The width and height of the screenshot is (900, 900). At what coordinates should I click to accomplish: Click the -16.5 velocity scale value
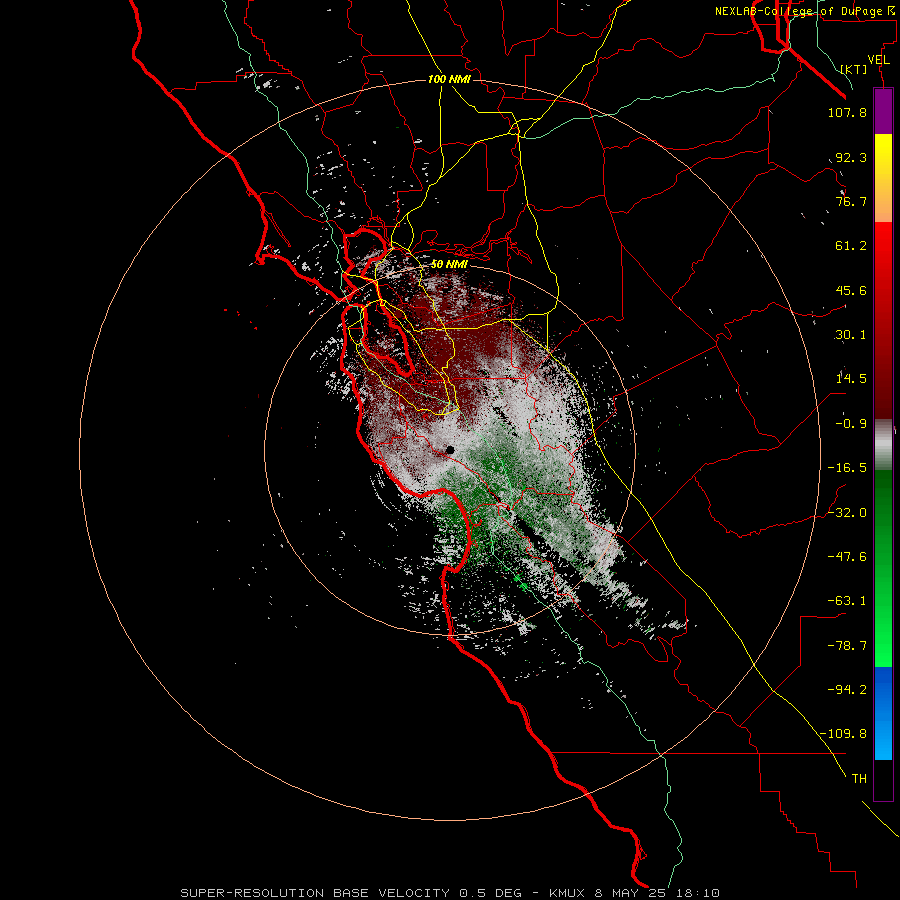point(847,468)
